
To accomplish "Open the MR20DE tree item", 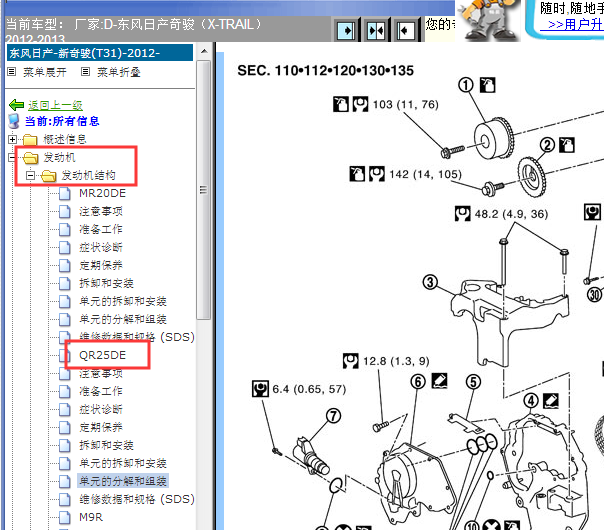I will tap(102, 193).
